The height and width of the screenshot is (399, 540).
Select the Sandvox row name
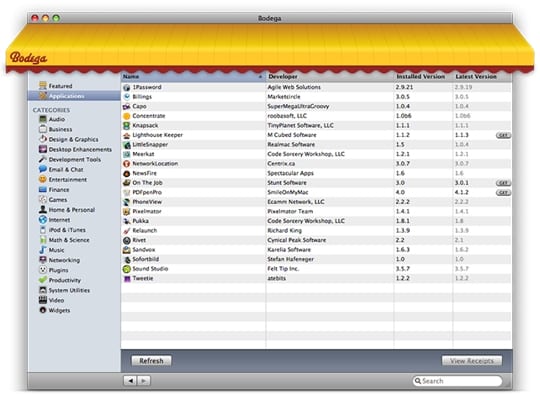144,250
